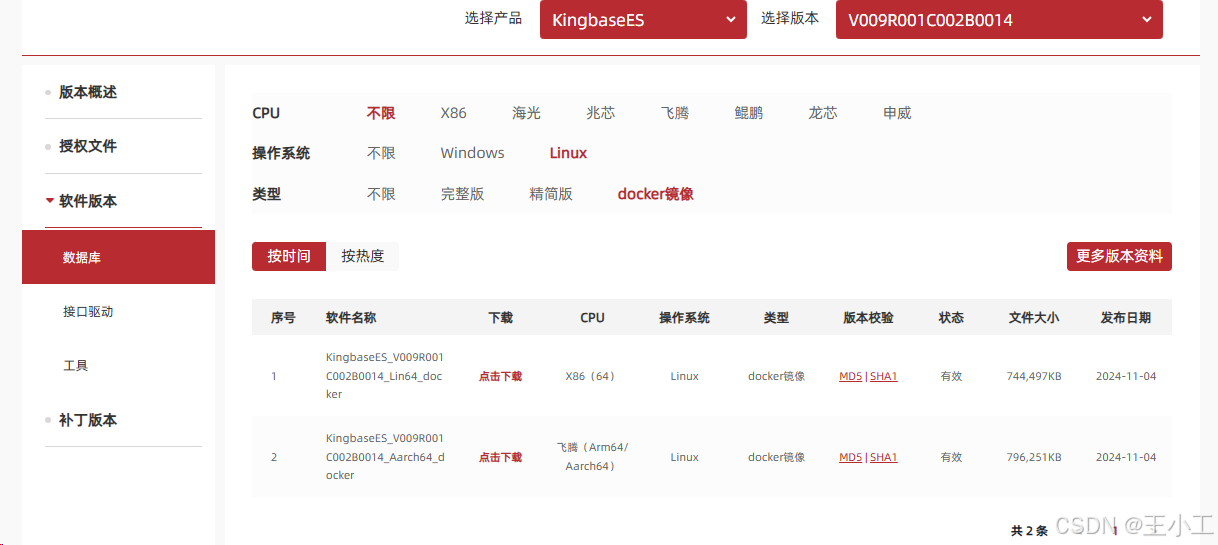Open 版本概述 in sidebar
The width and height of the screenshot is (1218, 545).
click(88, 92)
